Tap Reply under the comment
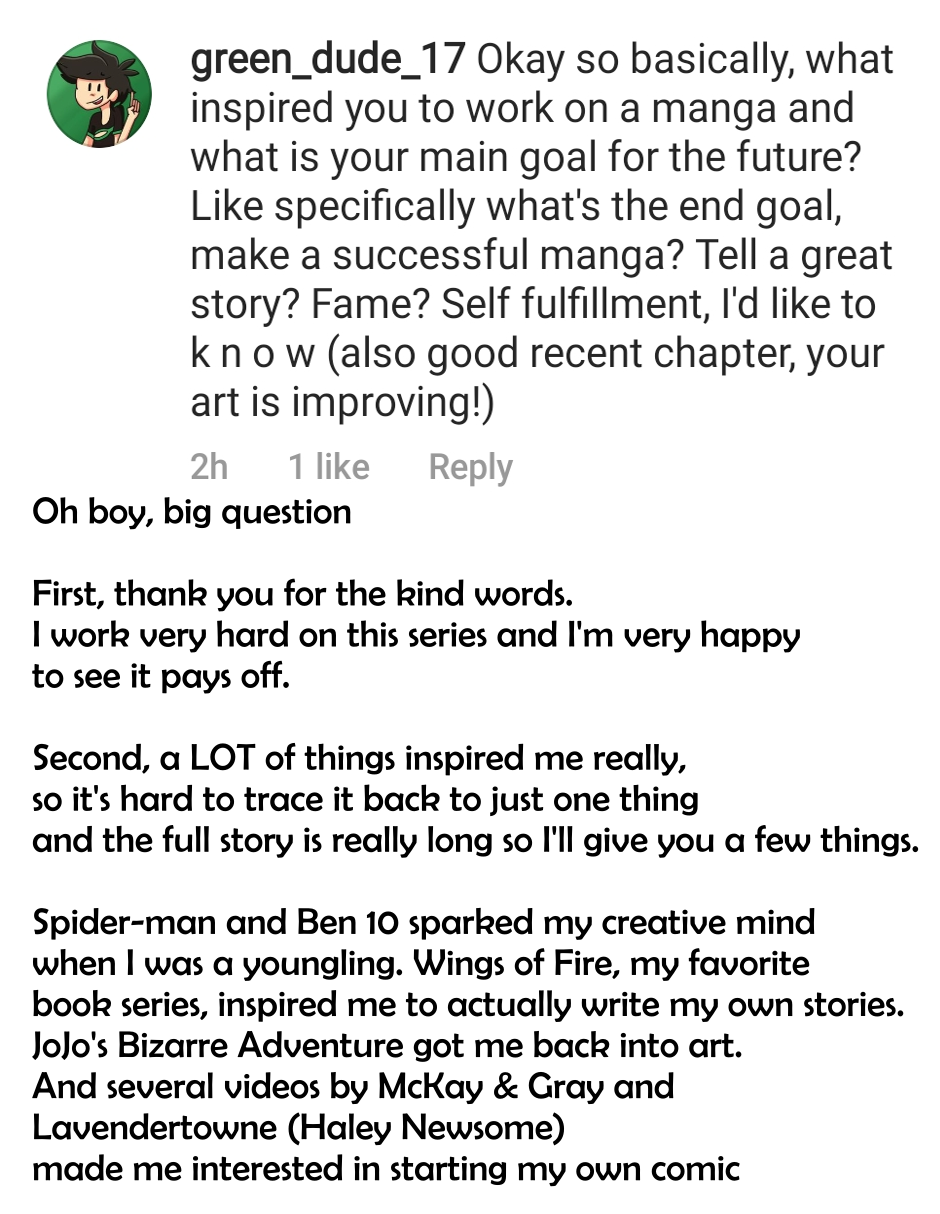The image size is (940, 1214). 470,467
